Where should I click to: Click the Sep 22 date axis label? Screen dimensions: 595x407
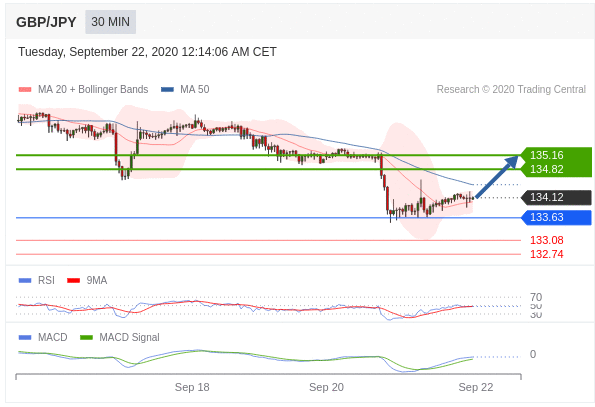(476, 387)
